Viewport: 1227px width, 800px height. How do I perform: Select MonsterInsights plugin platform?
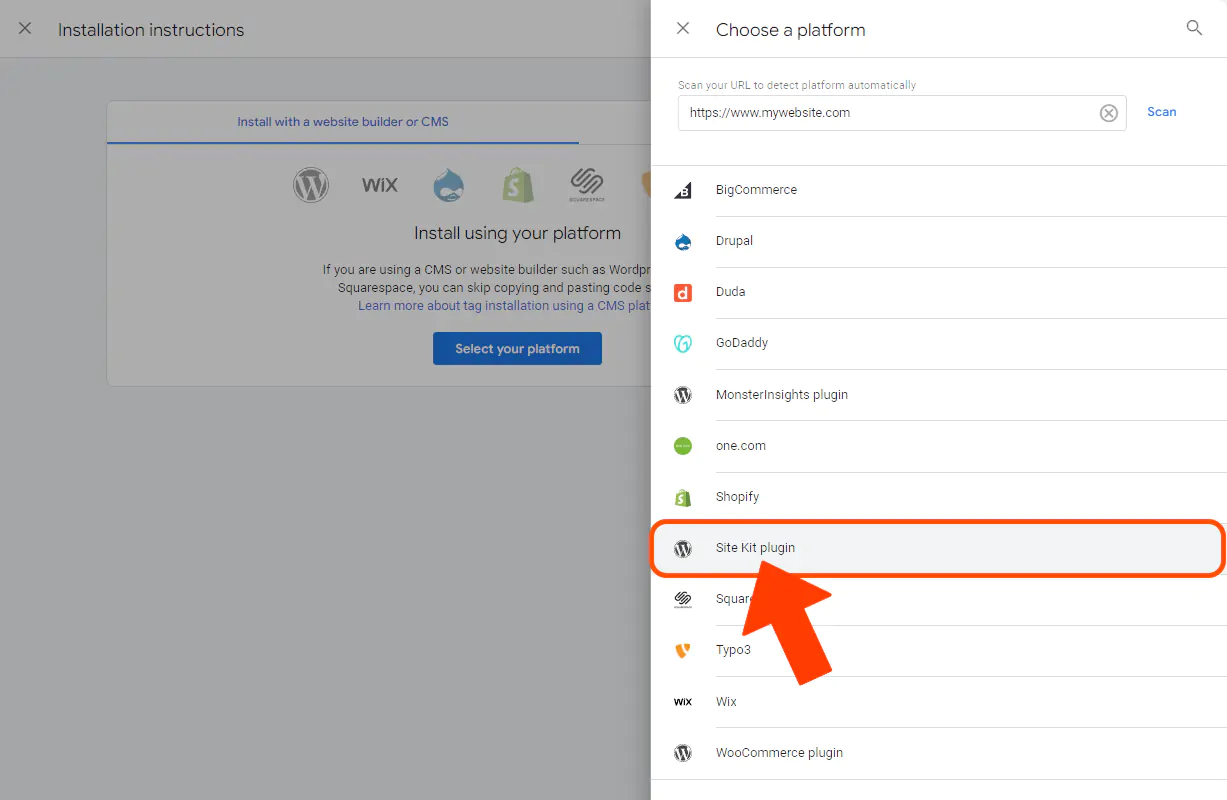[x=781, y=395]
